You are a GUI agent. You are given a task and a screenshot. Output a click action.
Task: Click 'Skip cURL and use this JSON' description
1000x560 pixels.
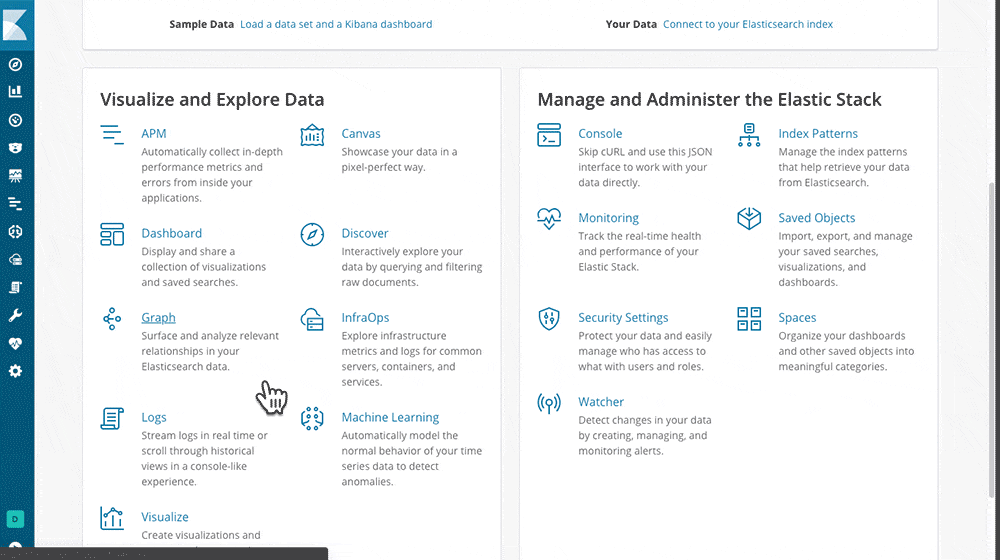click(645, 167)
